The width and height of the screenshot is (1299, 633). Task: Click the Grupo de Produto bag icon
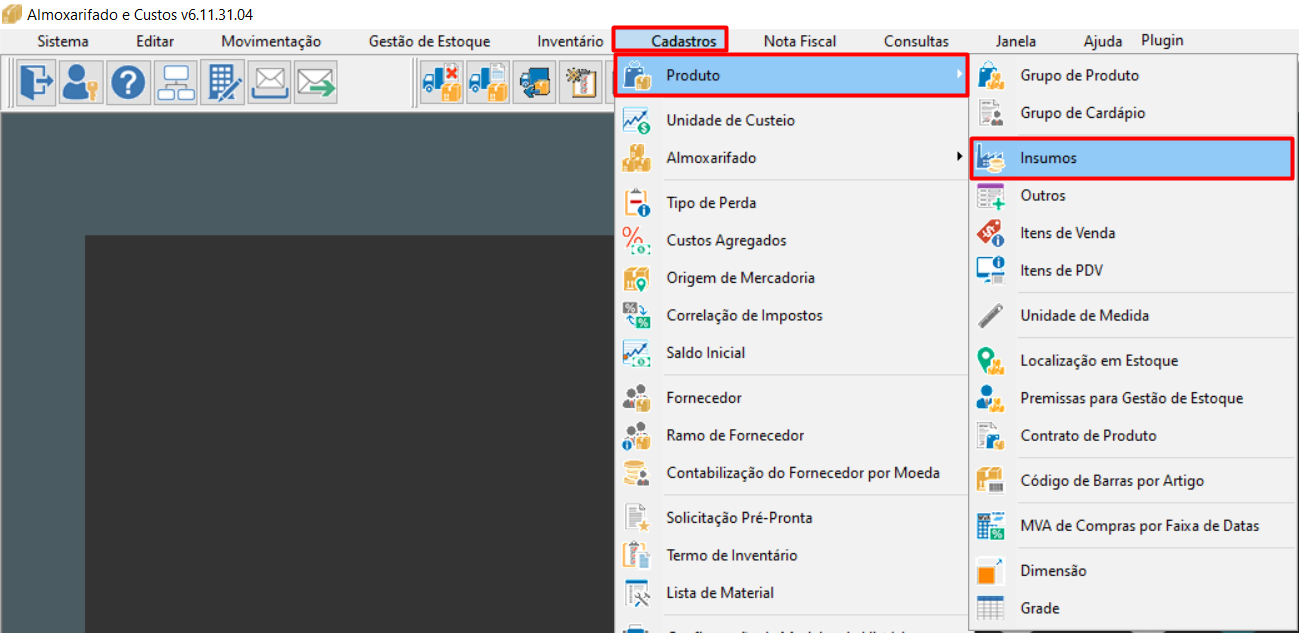tap(991, 75)
